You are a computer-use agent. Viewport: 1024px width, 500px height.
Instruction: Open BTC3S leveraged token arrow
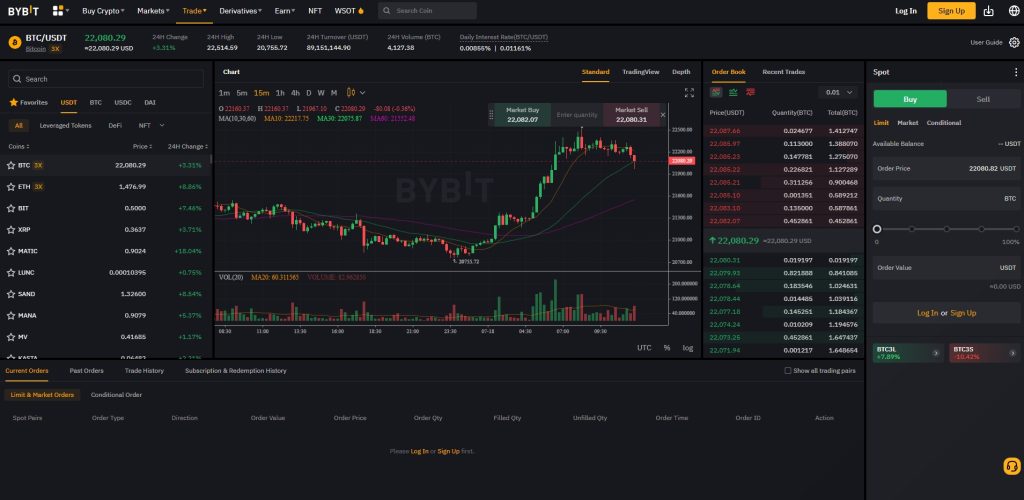pyautogui.click(x=1012, y=353)
